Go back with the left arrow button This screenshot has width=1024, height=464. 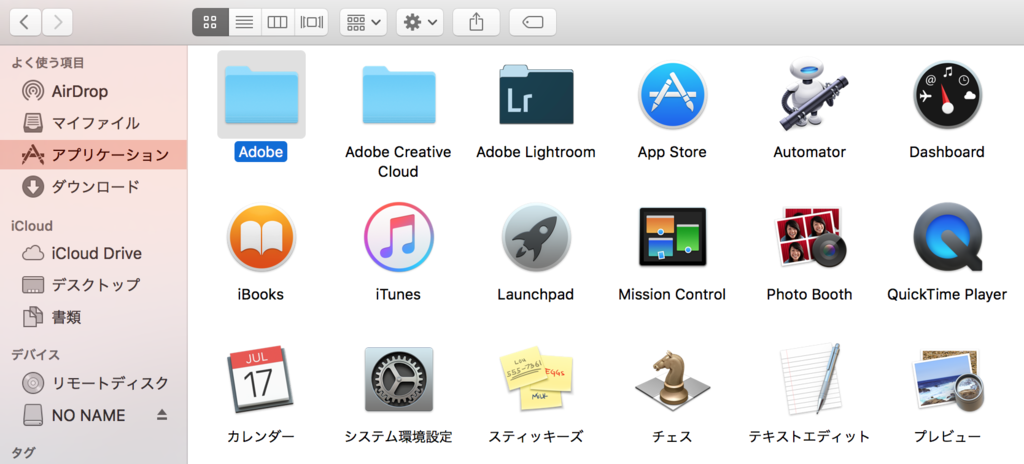click(x=25, y=23)
